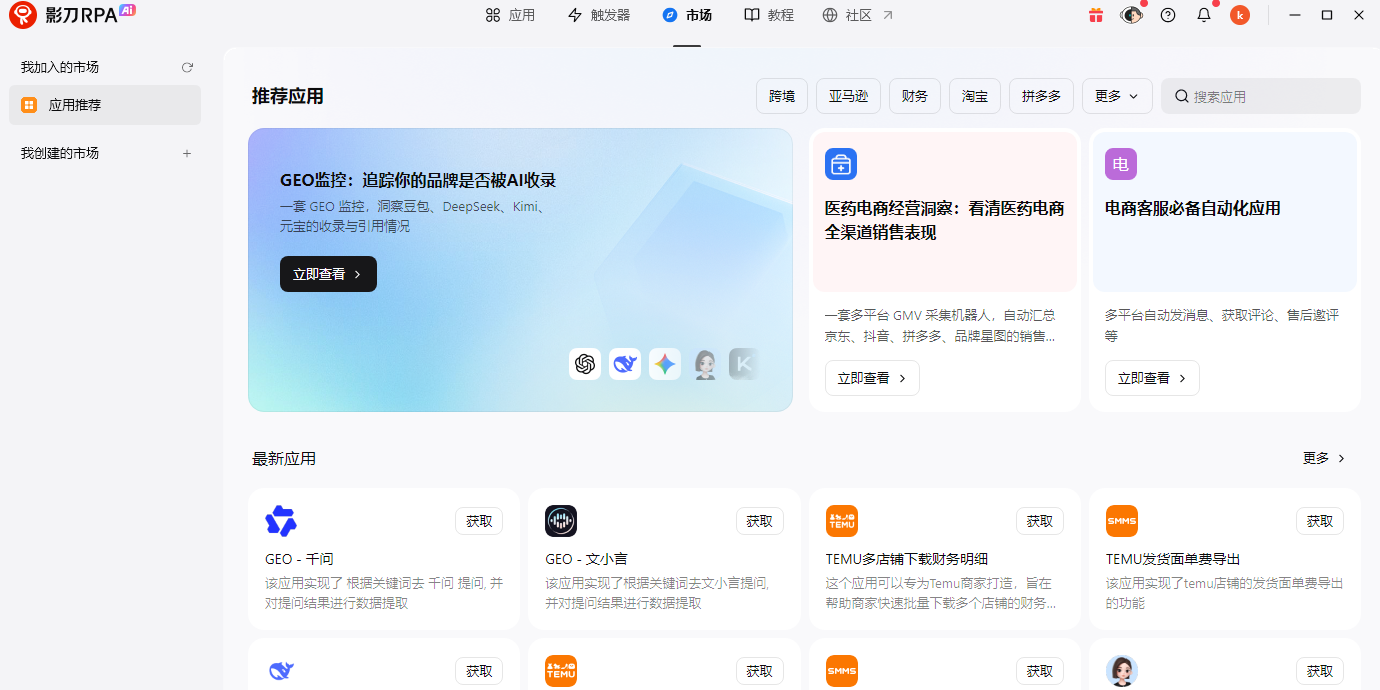Add a new market with the plus icon
The image size is (1380, 690).
[187, 153]
